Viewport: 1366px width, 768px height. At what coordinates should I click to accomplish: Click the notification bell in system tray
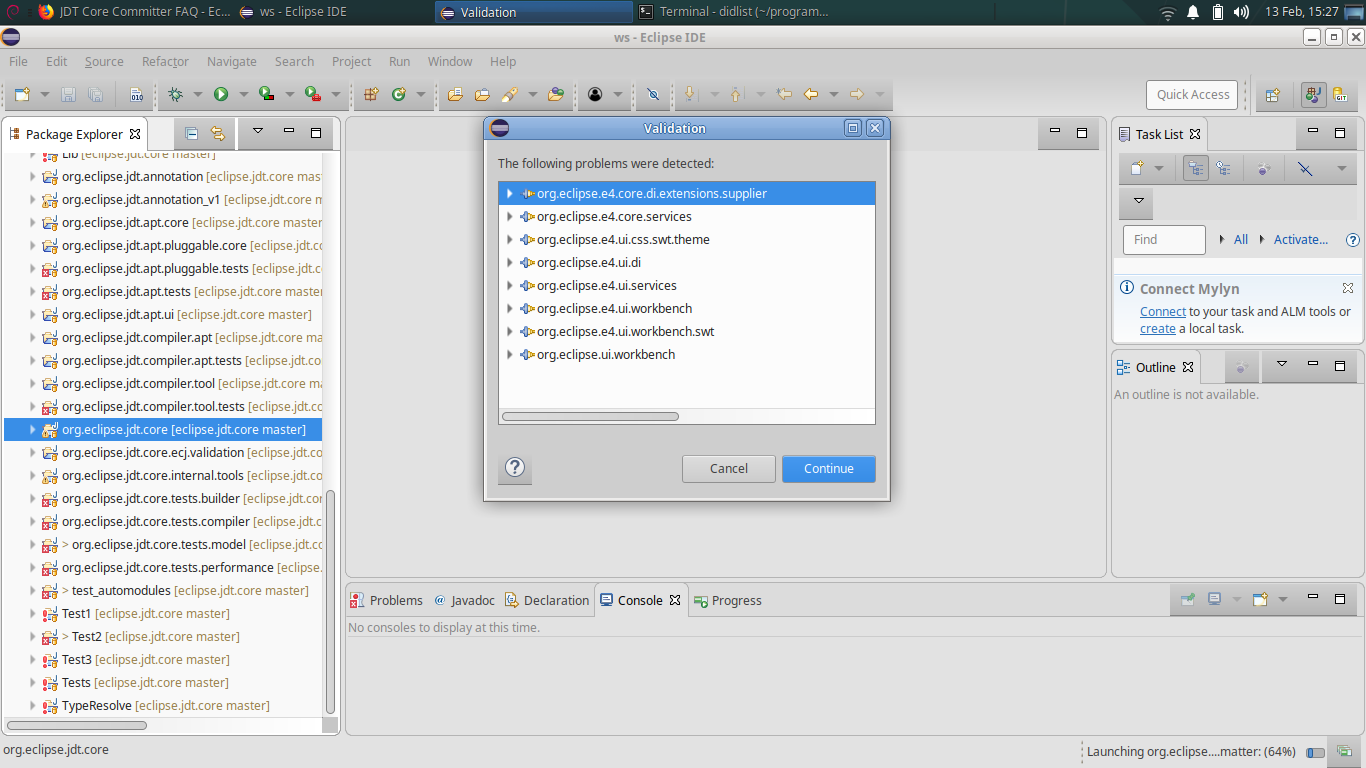point(1193,12)
